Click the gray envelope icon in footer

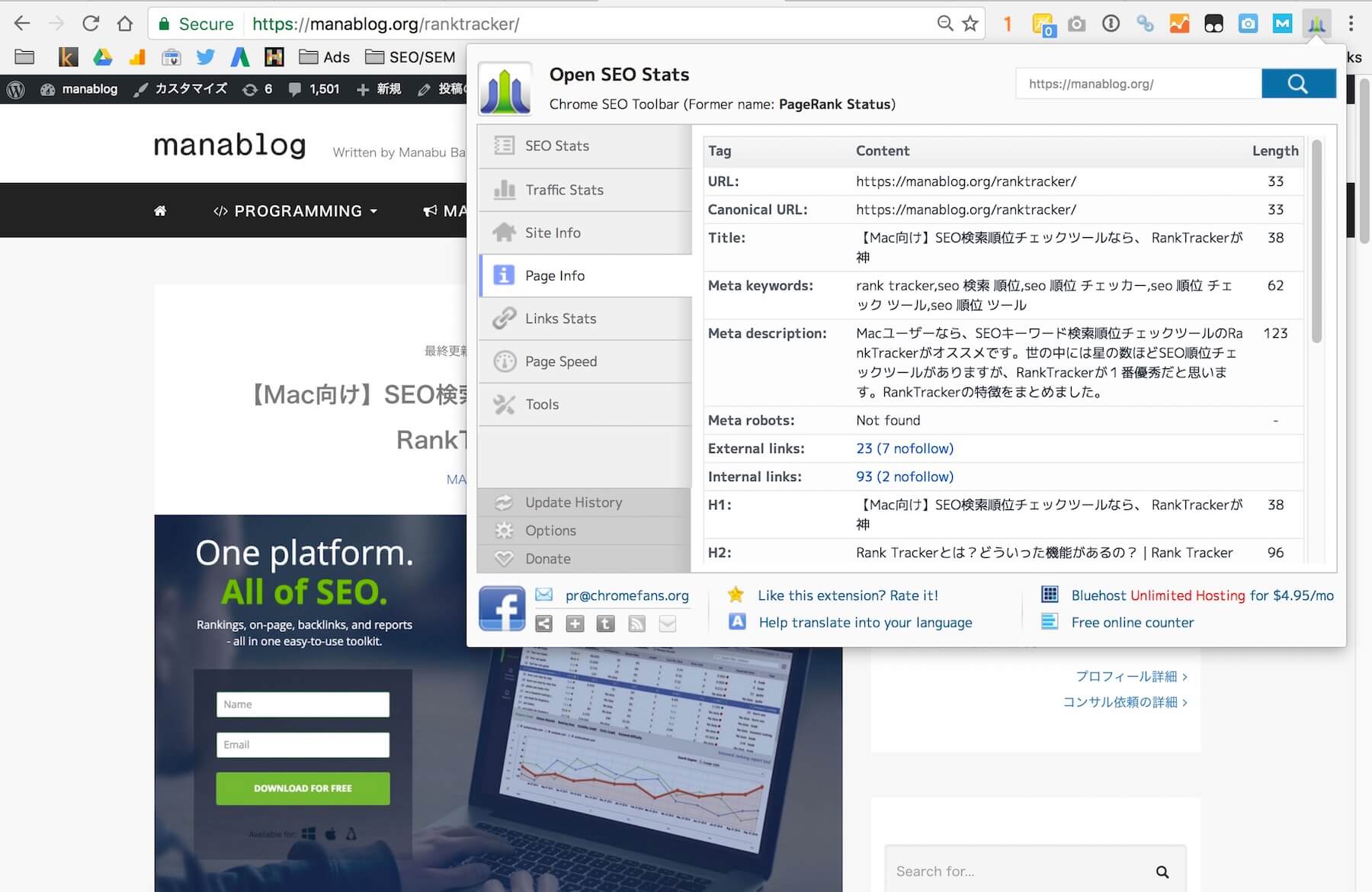pos(668,624)
